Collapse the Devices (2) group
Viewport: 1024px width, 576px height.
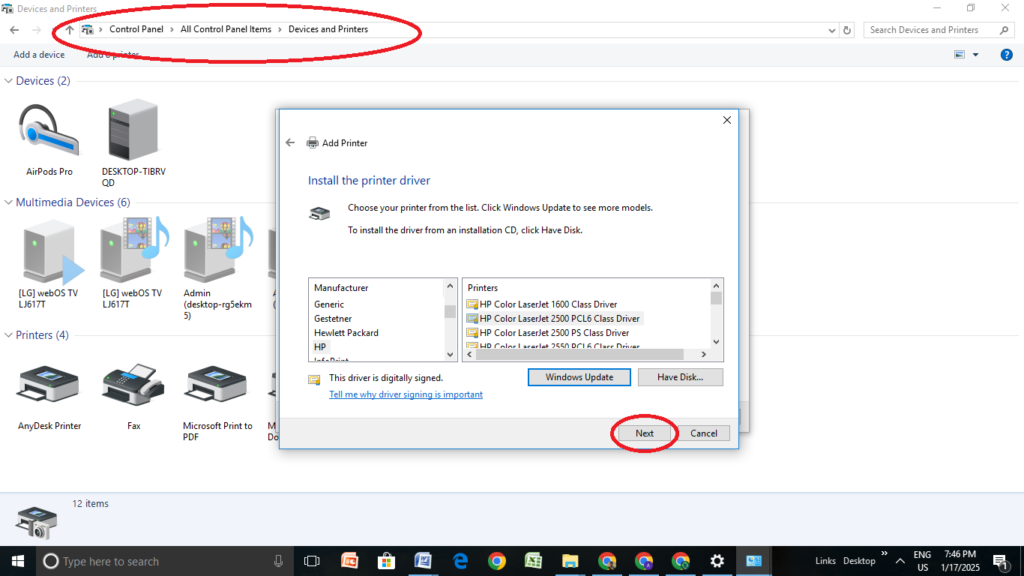(9, 81)
